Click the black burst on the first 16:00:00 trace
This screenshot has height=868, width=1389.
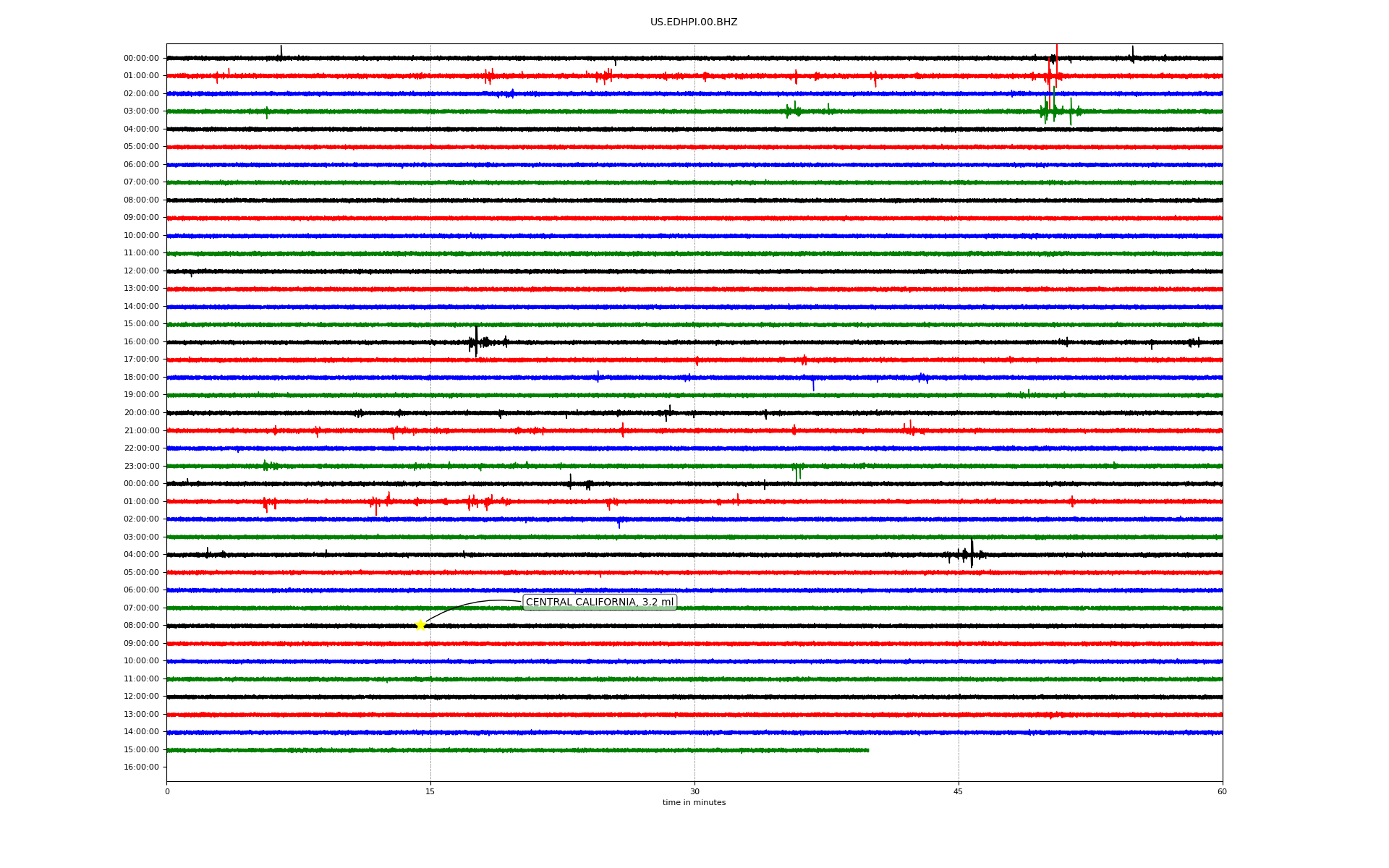(x=476, y=341)
